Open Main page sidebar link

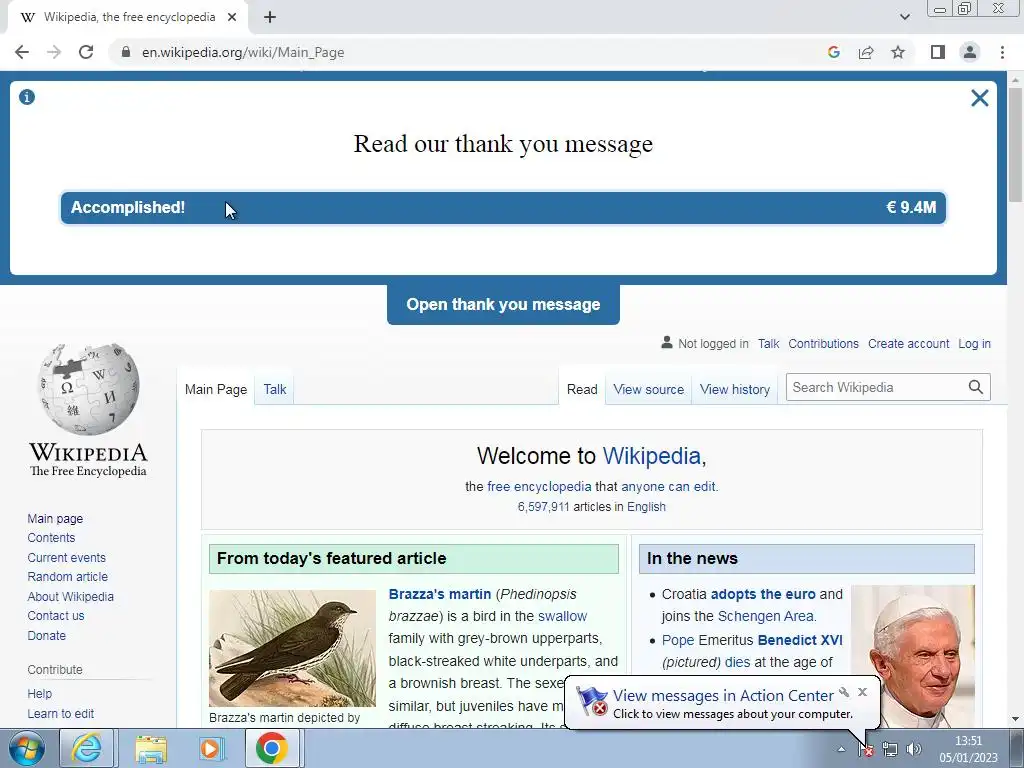click(x=55, y=519)
